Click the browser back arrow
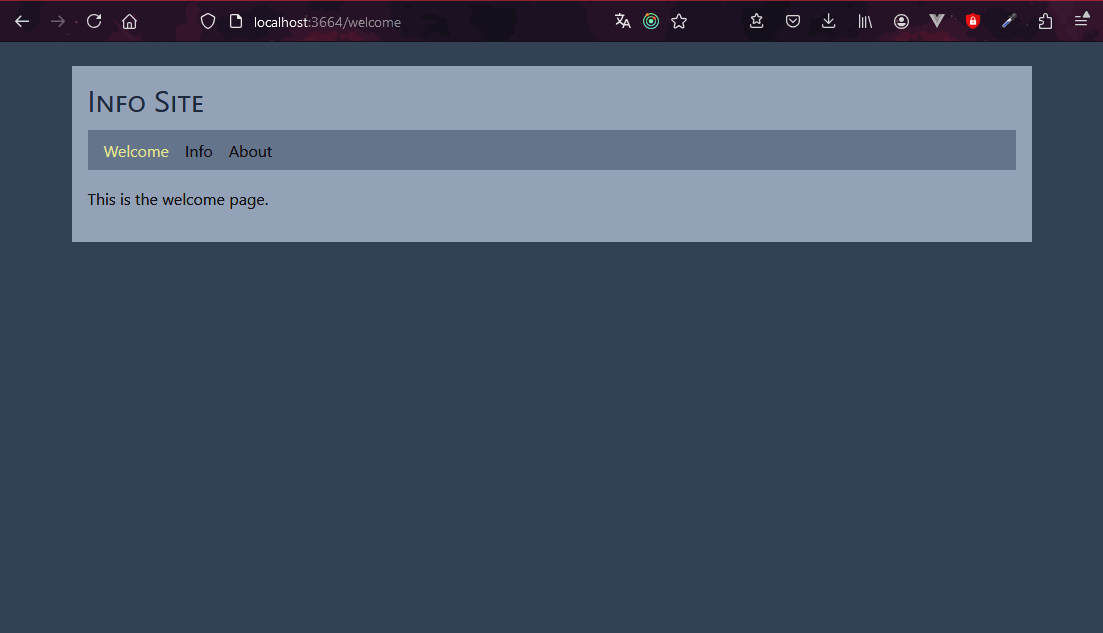Viewport: 1103px width, 633px height. 22,21
